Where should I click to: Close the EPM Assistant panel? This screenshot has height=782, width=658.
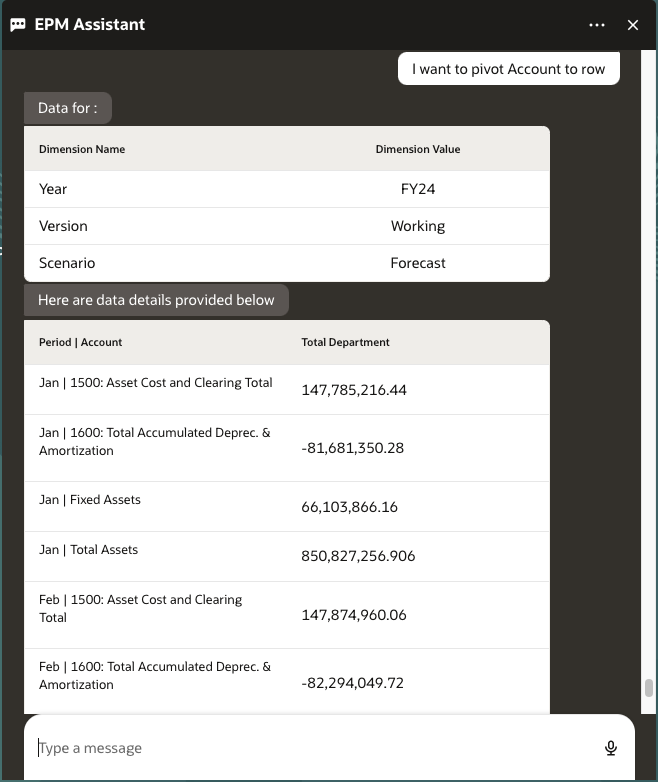click(x=633, y=25)
